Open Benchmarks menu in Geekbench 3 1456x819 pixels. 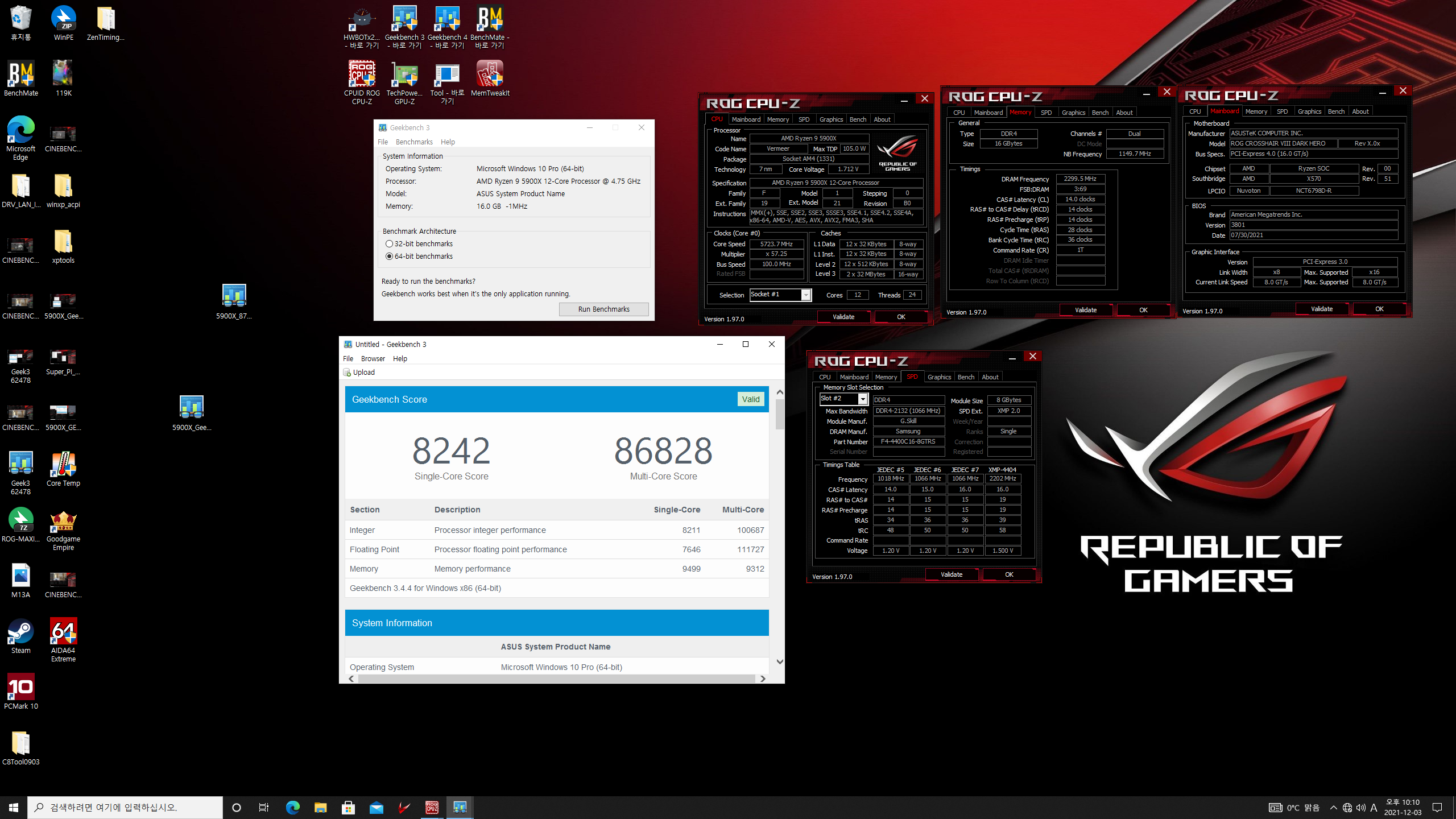click(x=414, y=142)
